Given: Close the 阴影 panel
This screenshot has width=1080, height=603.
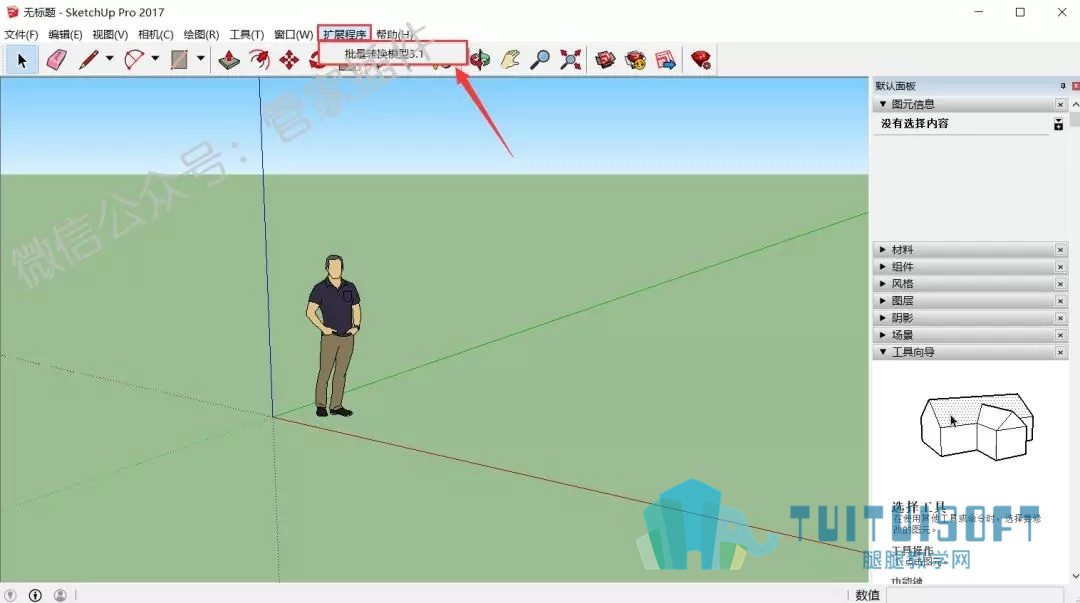Looking at the screenshot, I should click(x=1060, y=318).
